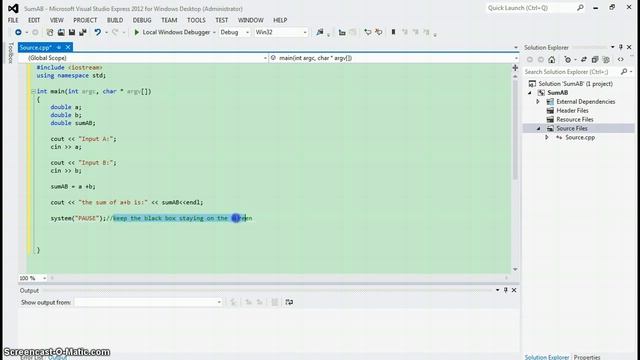This screenshot has height=360, width=640.
Task: Open the BUILD menu
Action: (x=115, y=20)
